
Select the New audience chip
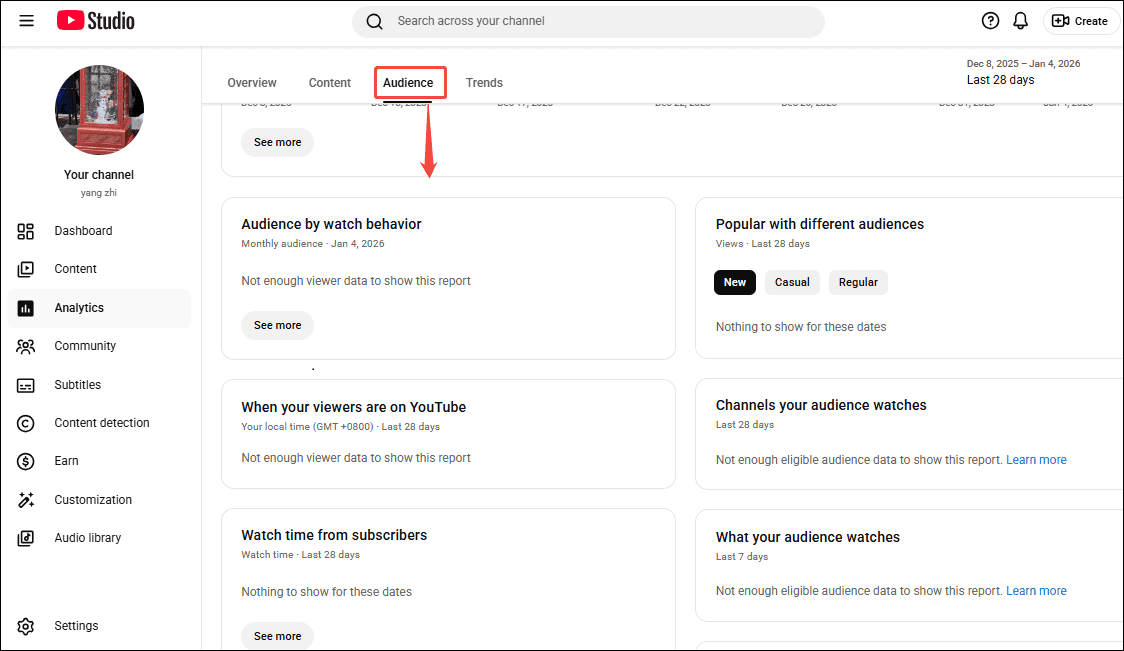734,282
